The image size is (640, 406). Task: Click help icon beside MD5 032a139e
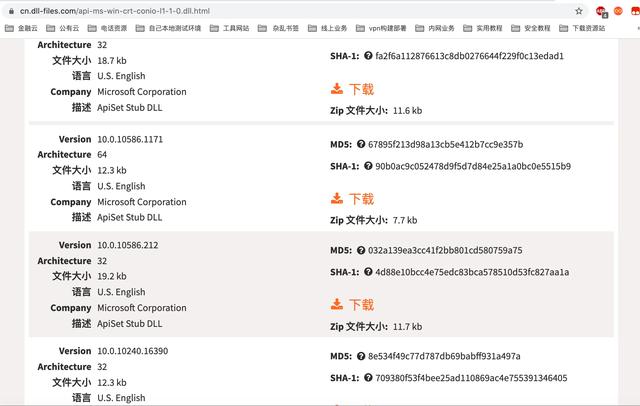361,250
